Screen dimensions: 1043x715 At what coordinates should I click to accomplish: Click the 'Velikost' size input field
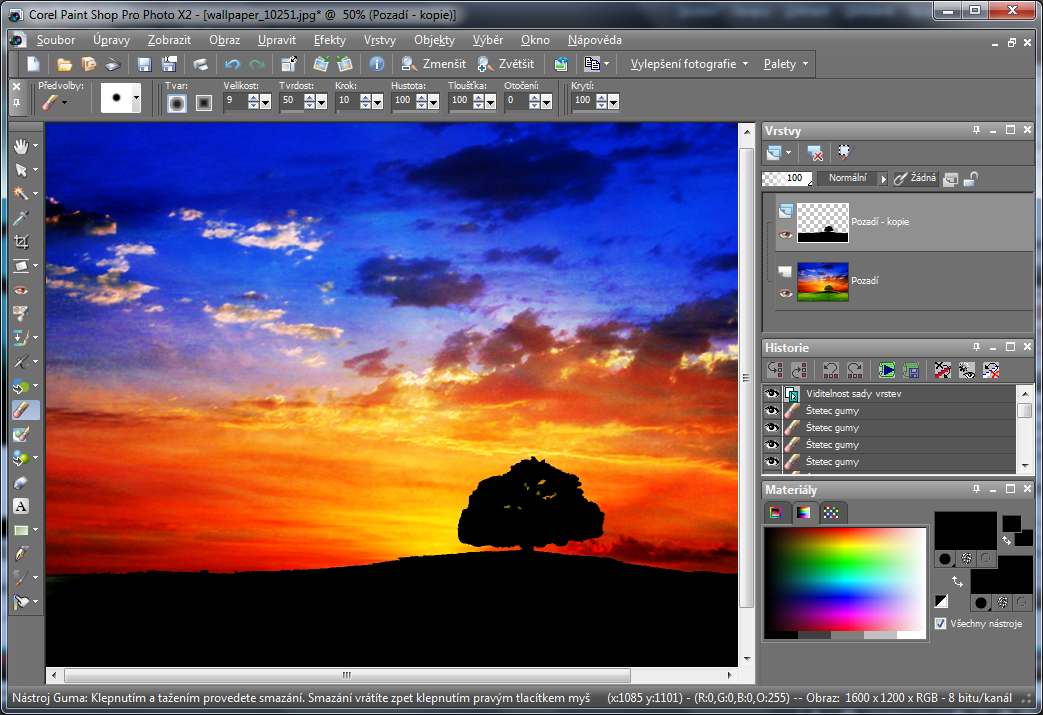pos(234,101)
